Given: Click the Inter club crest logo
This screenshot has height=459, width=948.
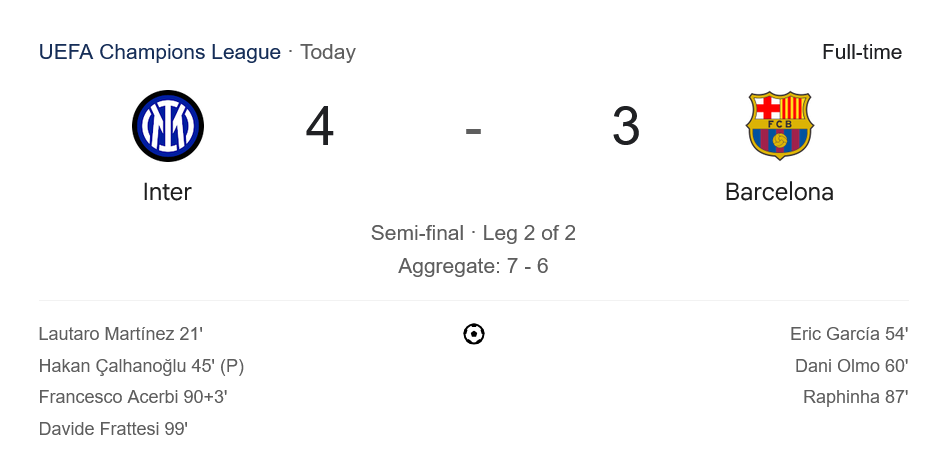Looking at the screenshot, I should [168, 126].
